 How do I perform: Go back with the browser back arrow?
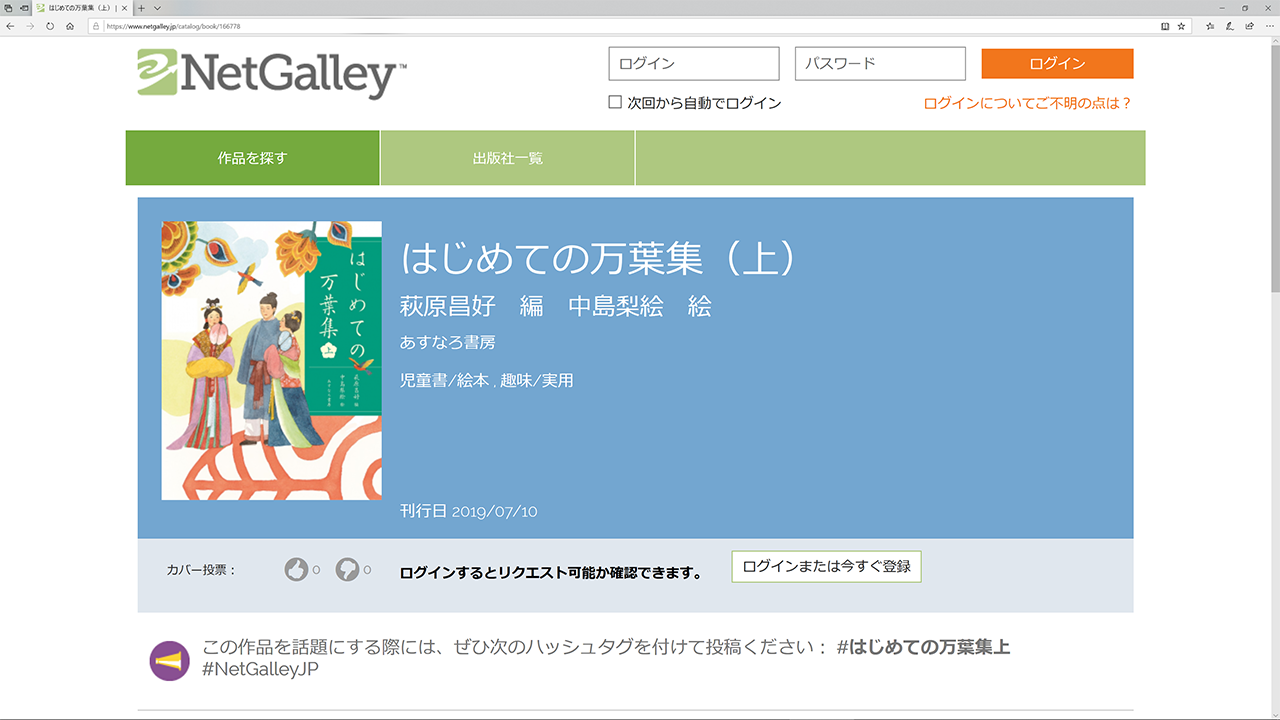[x=10, y=26]
